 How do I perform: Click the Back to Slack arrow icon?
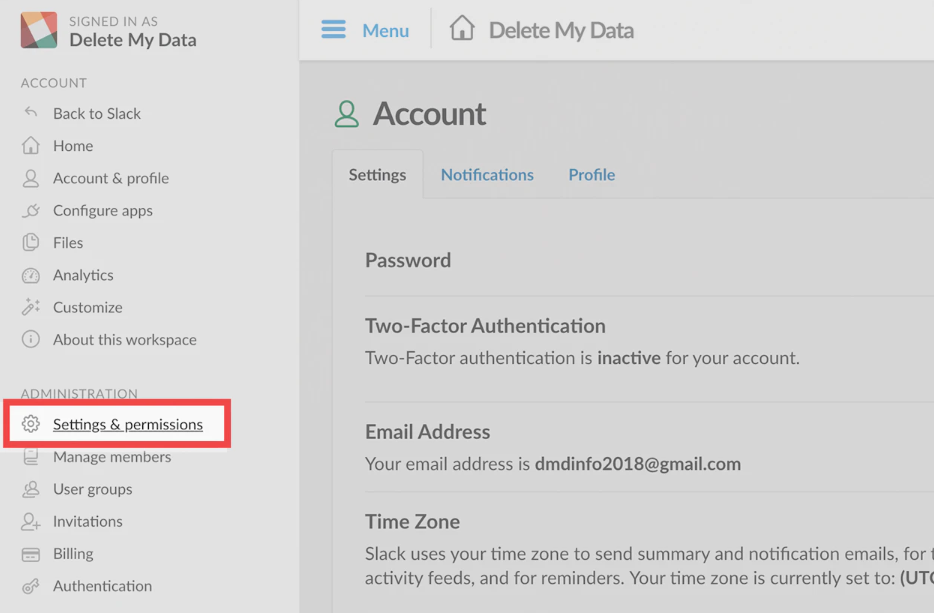pyautogui.click(x=31, y=112)
